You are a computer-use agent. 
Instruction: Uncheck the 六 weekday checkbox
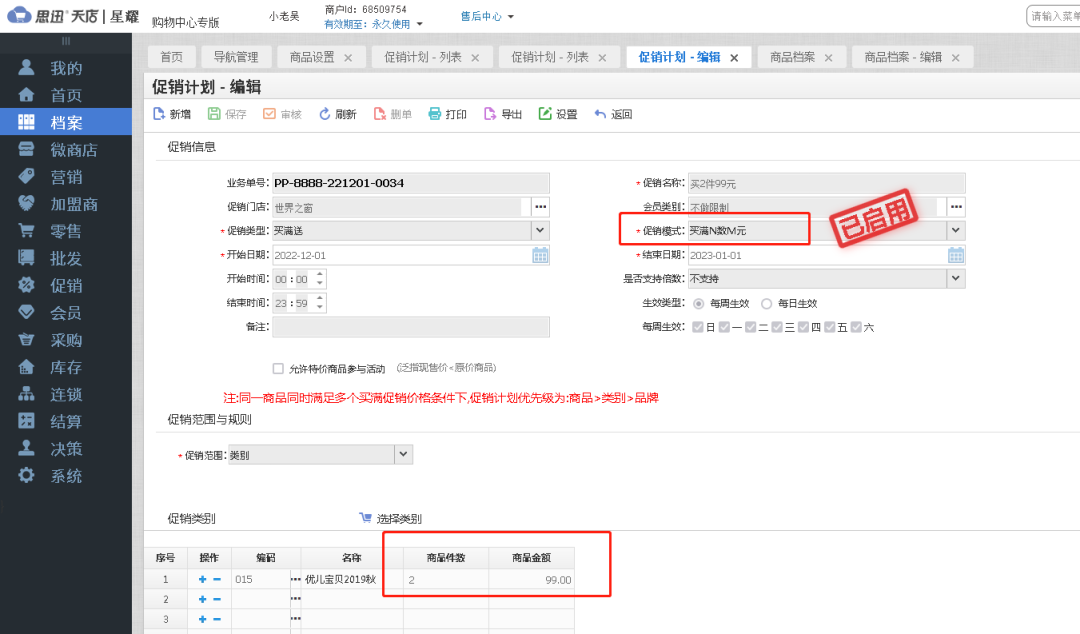pyautogui.click(x=855, y=326)
